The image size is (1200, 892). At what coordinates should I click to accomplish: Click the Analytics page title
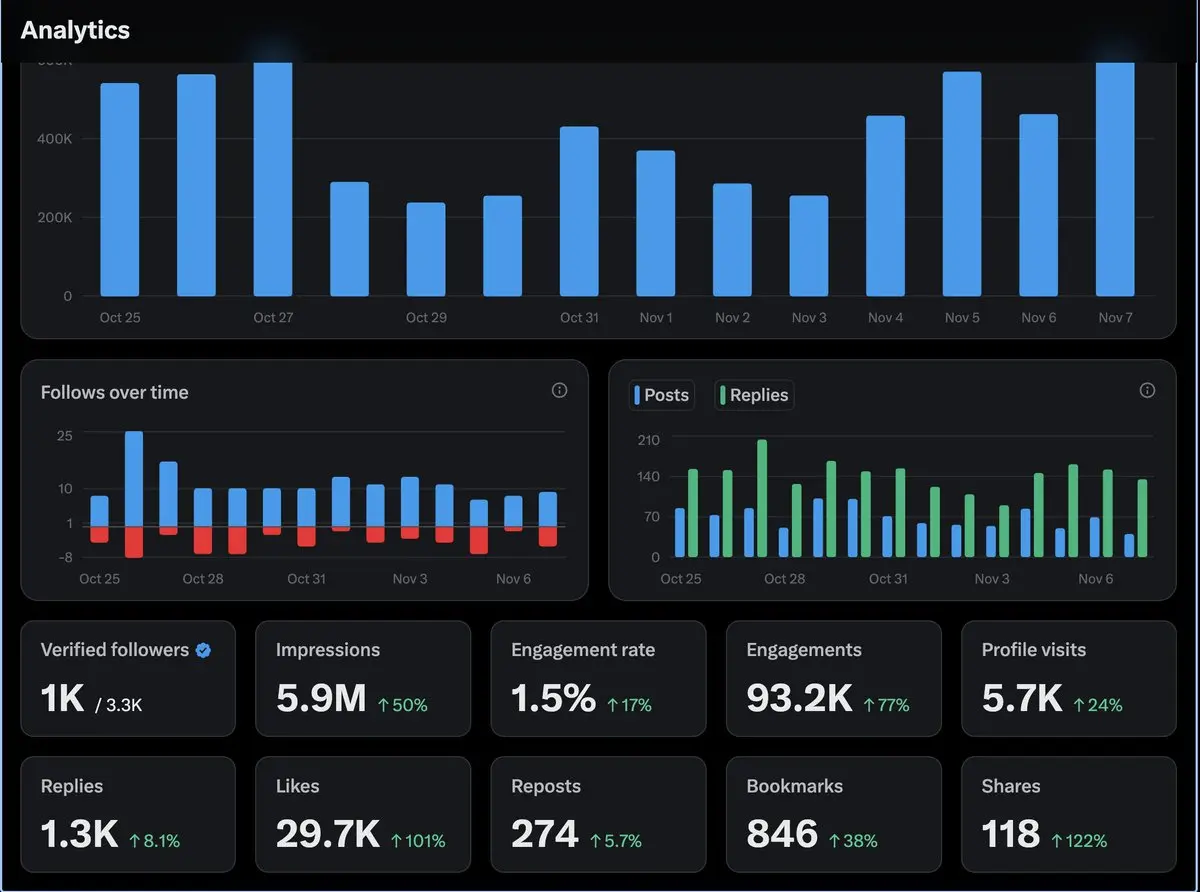point(75,30)
